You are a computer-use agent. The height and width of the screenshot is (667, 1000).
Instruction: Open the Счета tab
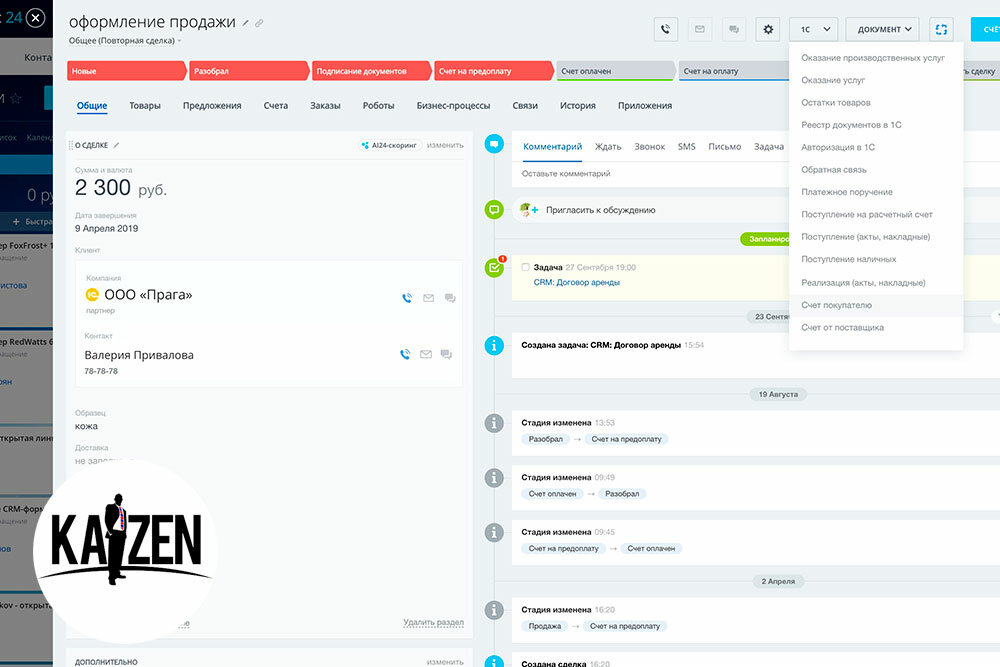pyautogui.click(x=276, y=106)
